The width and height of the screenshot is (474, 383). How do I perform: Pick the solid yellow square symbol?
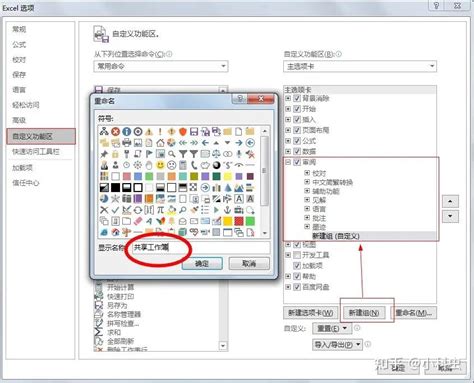click(x=228, y=221)
